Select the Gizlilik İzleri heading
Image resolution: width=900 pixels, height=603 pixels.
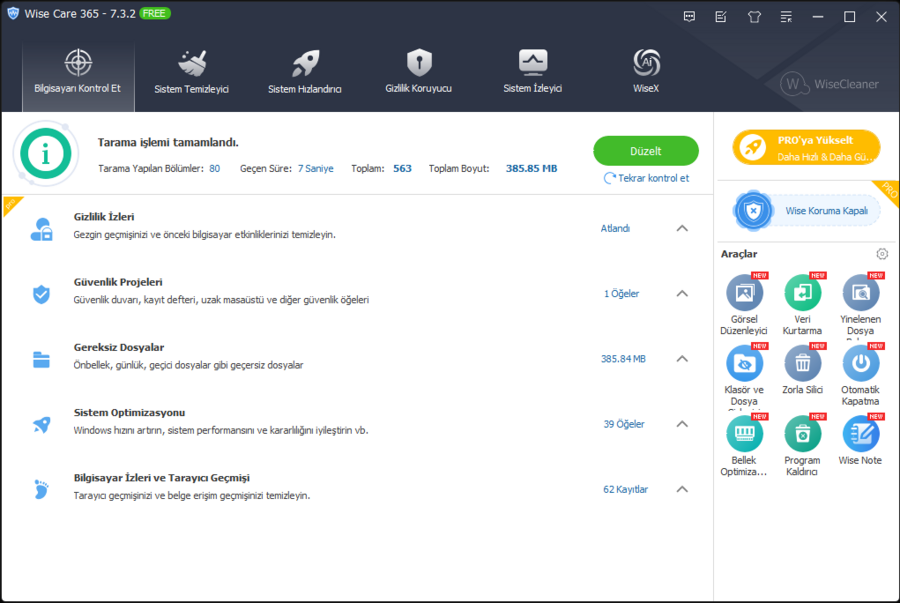click(x=104, y=217)
